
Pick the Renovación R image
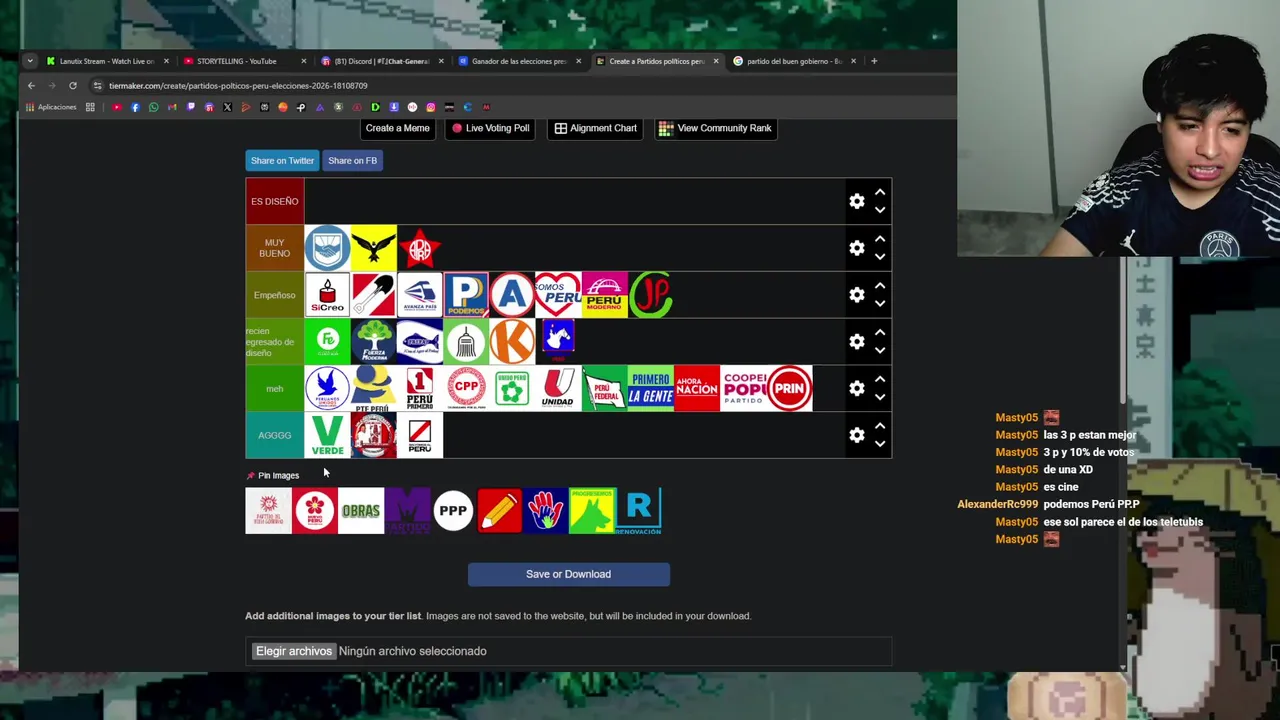point(638,511)
